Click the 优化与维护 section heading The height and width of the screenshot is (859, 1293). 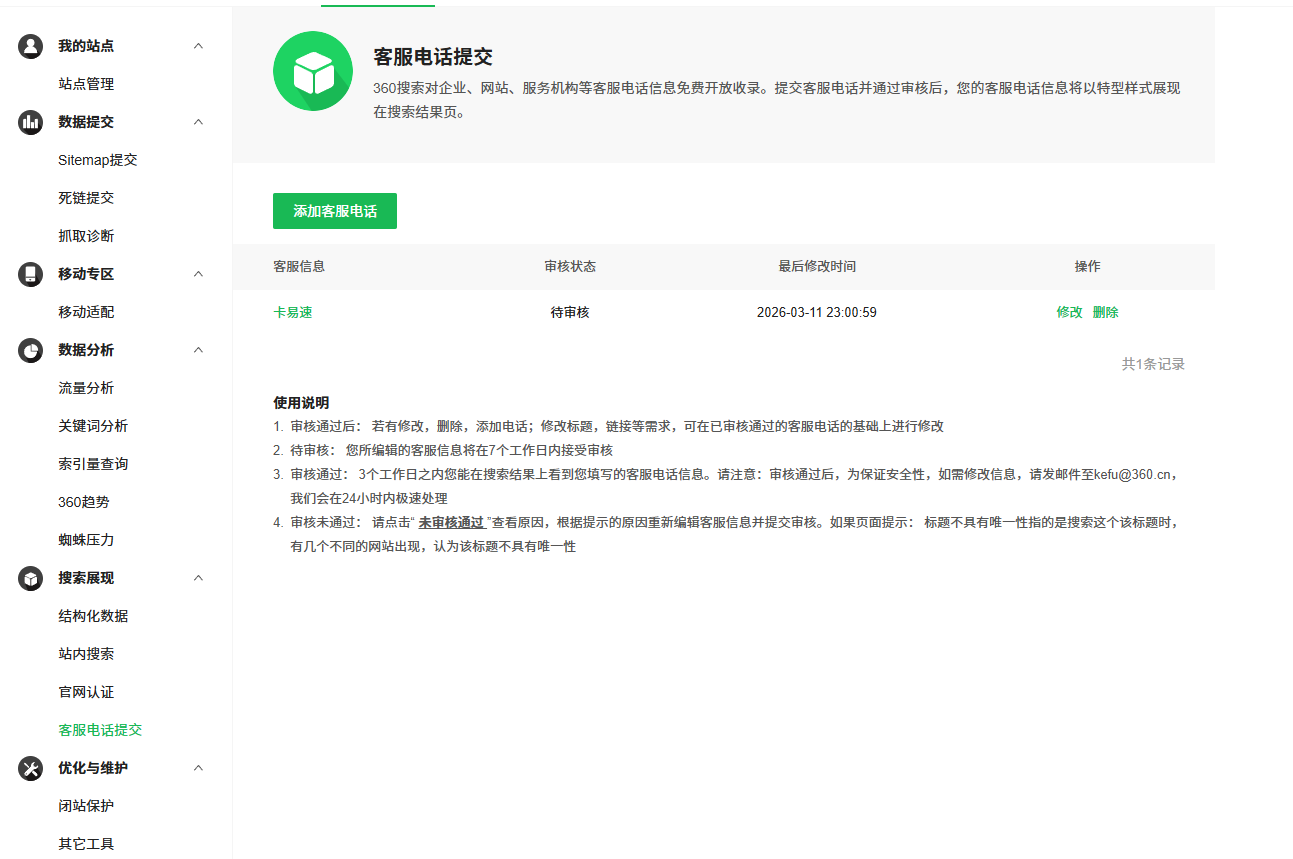pyautogui.click(x=93, y=768)
